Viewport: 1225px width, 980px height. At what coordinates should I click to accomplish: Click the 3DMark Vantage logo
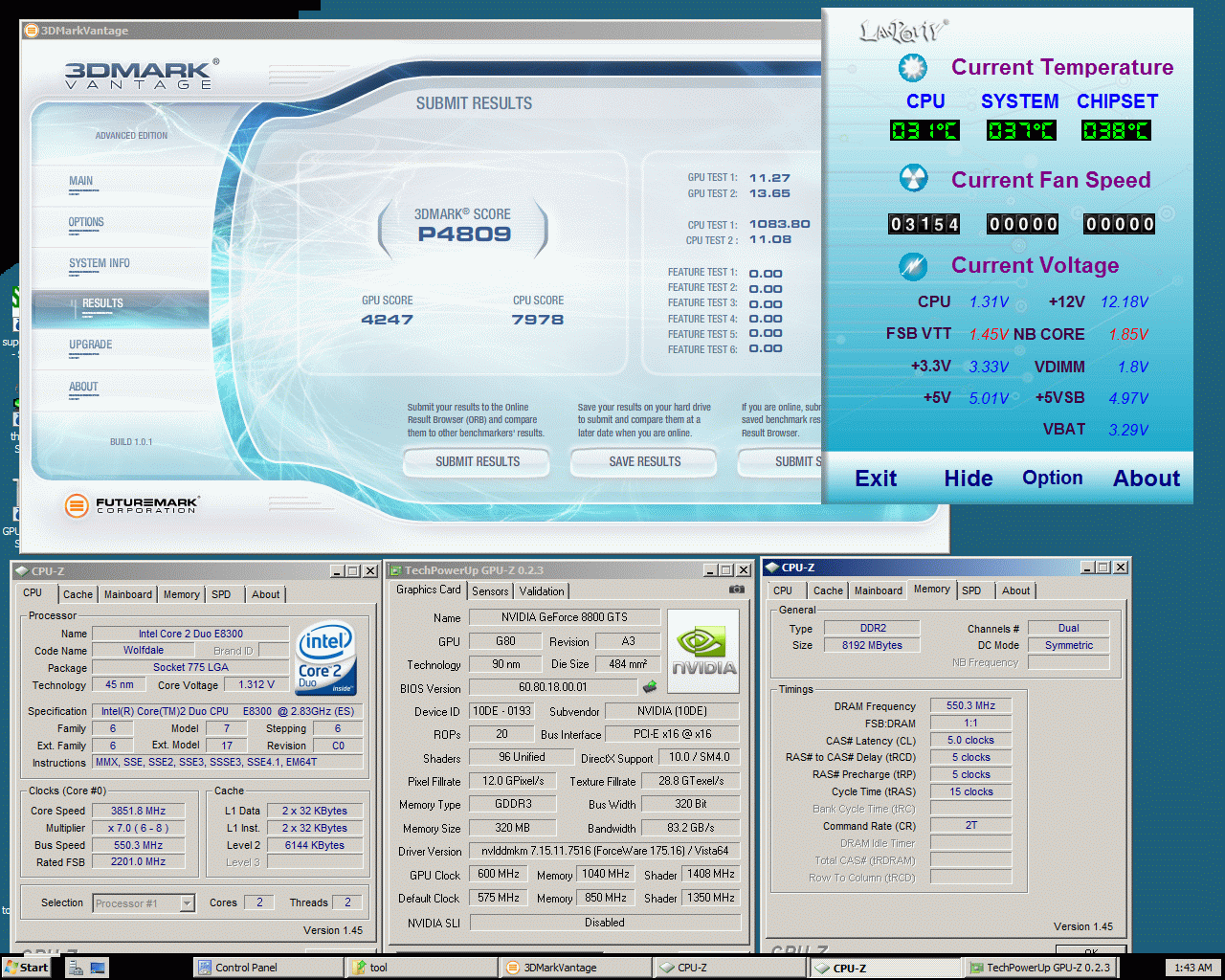pos(141,75)
